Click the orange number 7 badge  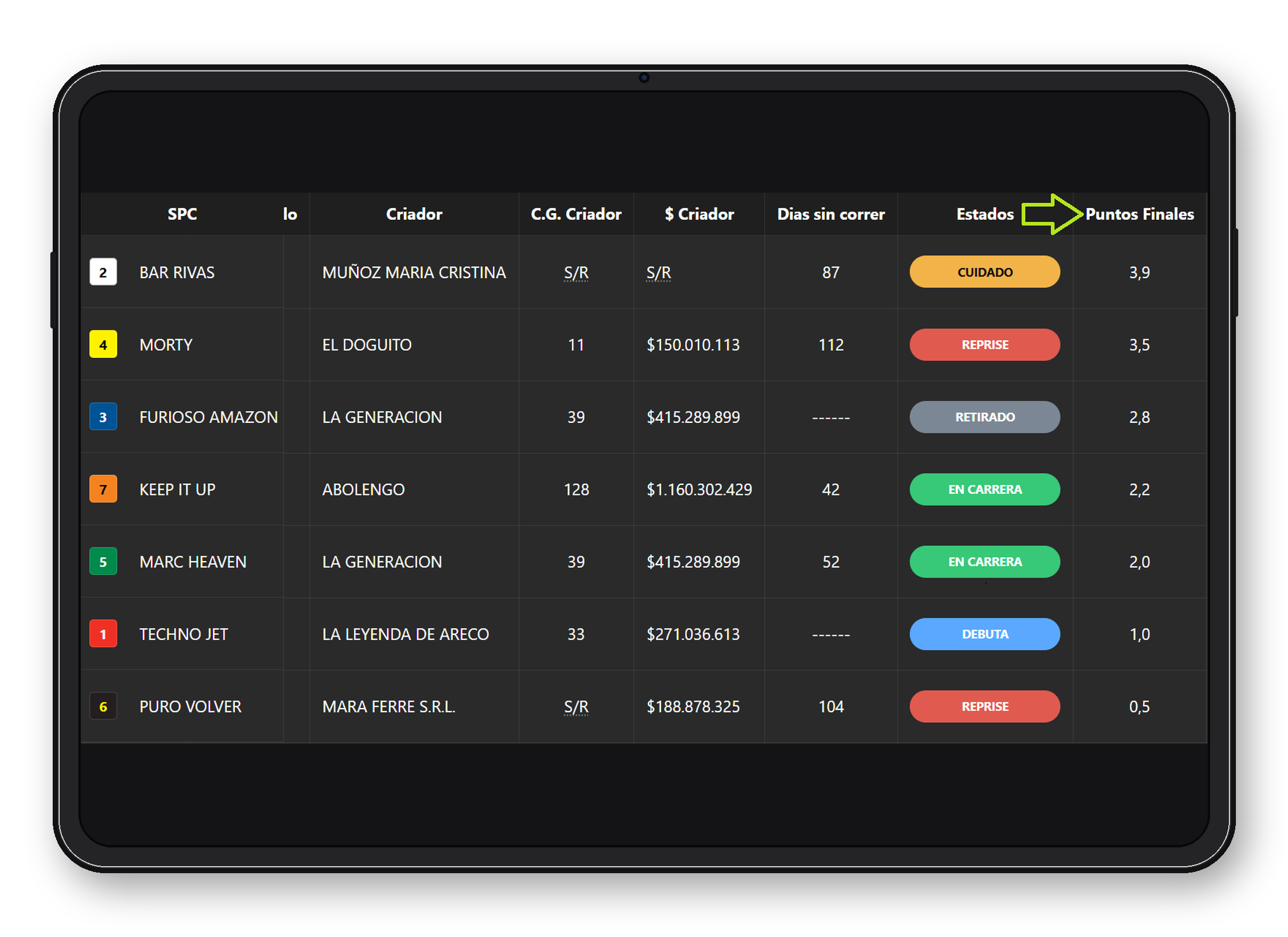click(103, 489)
